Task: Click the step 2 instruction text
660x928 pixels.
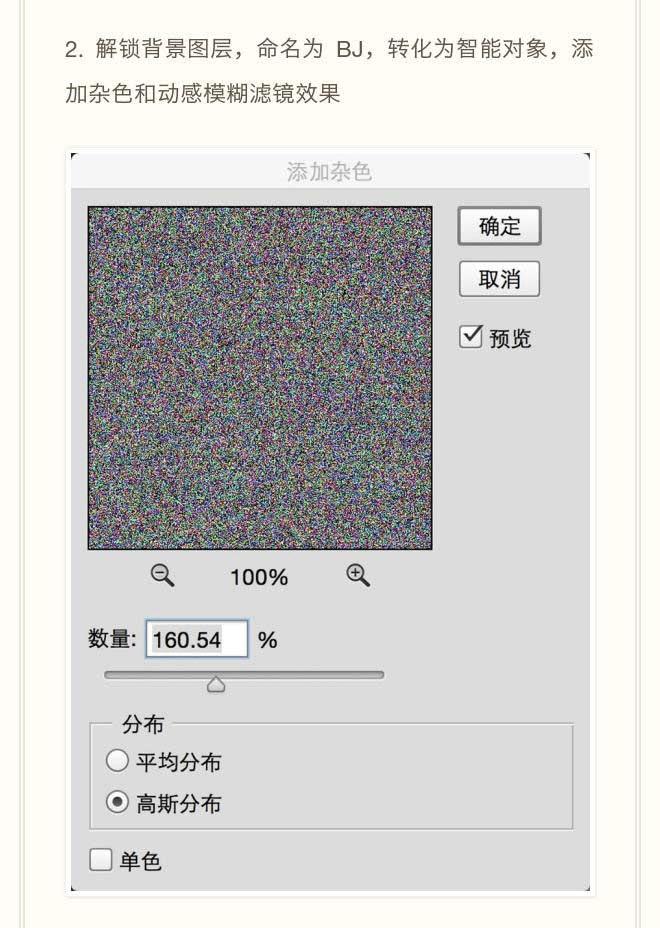Action: [329, 71]
